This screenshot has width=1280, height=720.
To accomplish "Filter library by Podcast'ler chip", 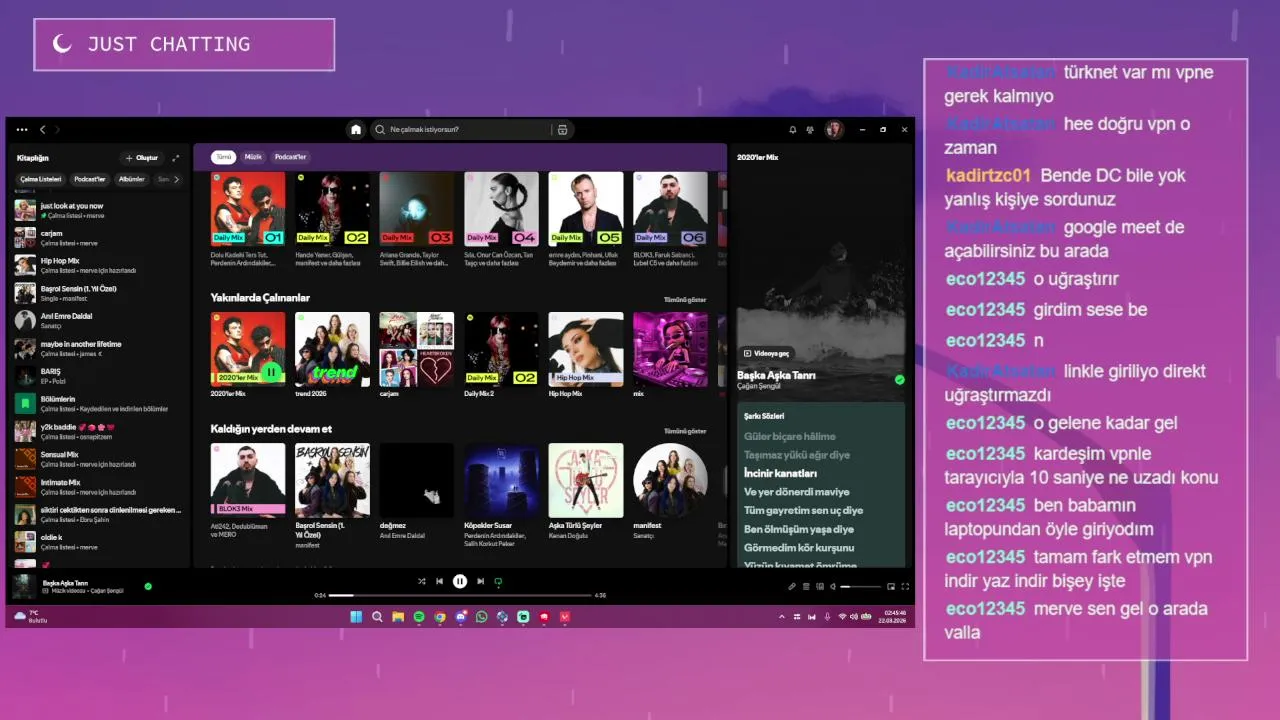I will click(90, 179).
